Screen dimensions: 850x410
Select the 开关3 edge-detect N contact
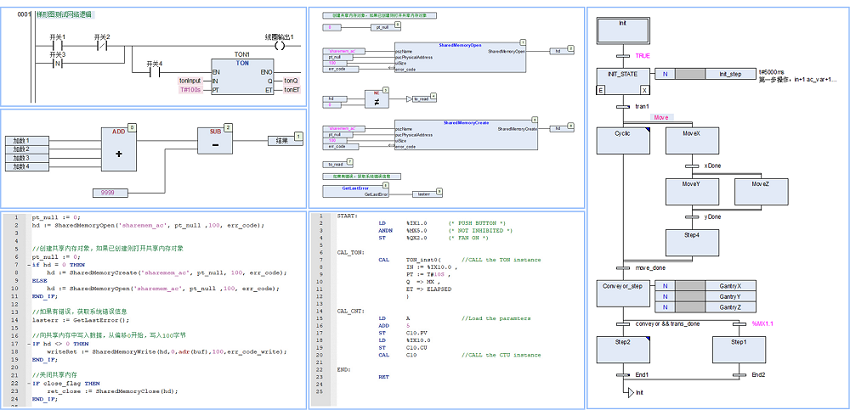click(x=57, y=64)
